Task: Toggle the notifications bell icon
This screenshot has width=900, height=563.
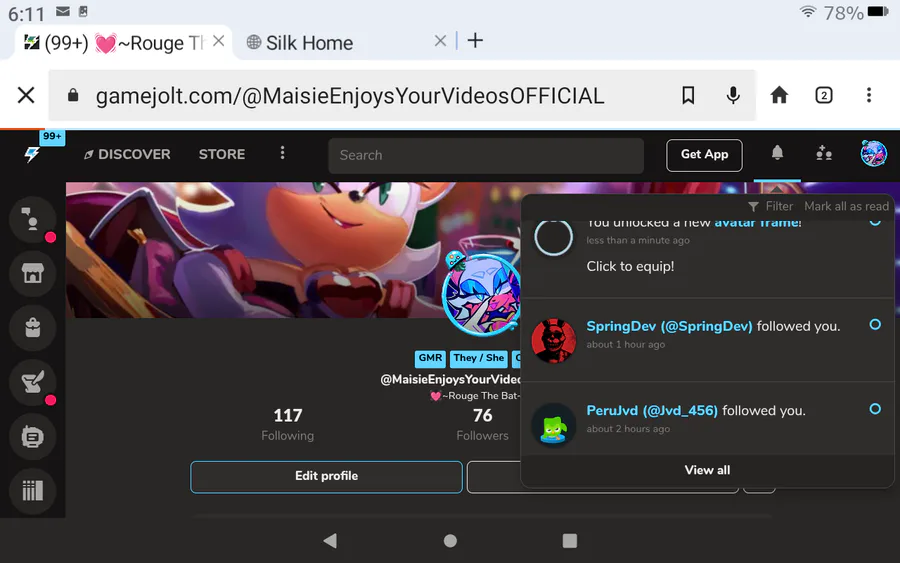Action: 777,153
